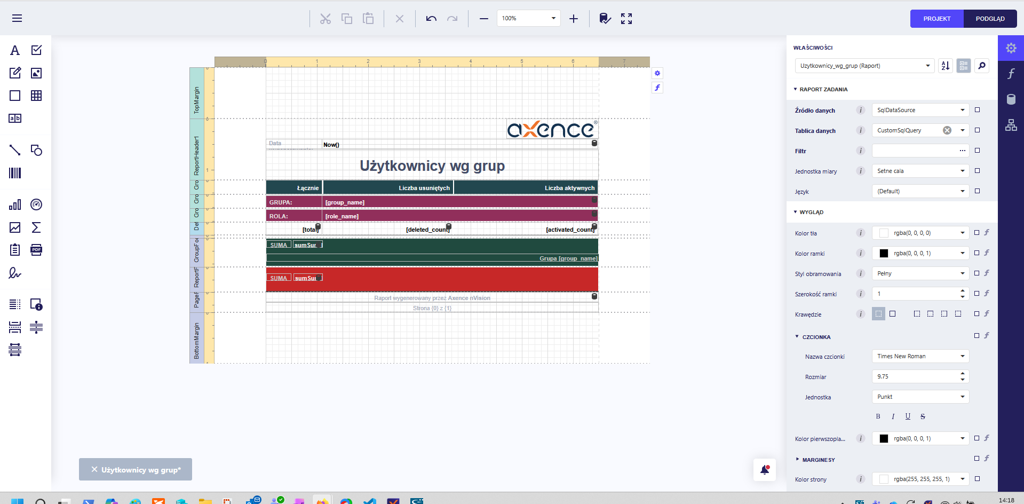Select the Barcode tool in toolbox

15,173
